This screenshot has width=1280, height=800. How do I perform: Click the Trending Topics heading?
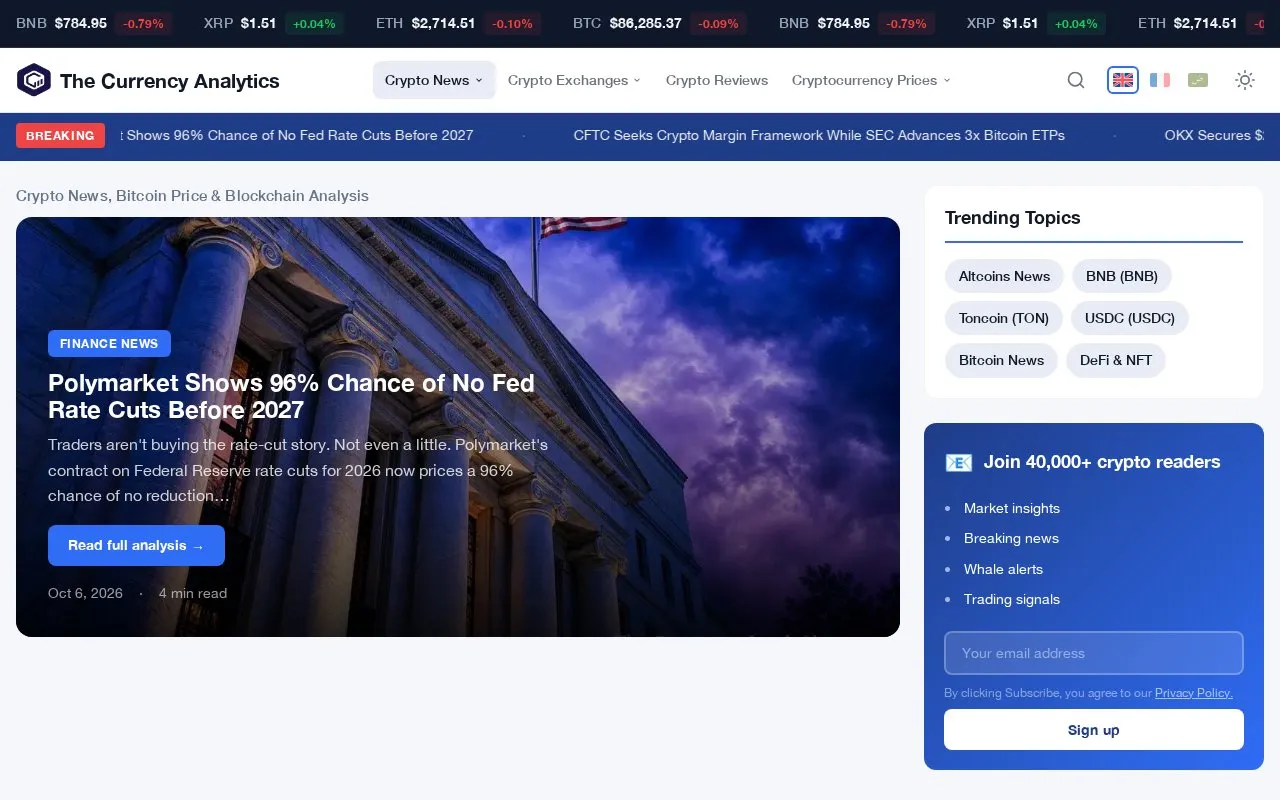point(1012,218)
